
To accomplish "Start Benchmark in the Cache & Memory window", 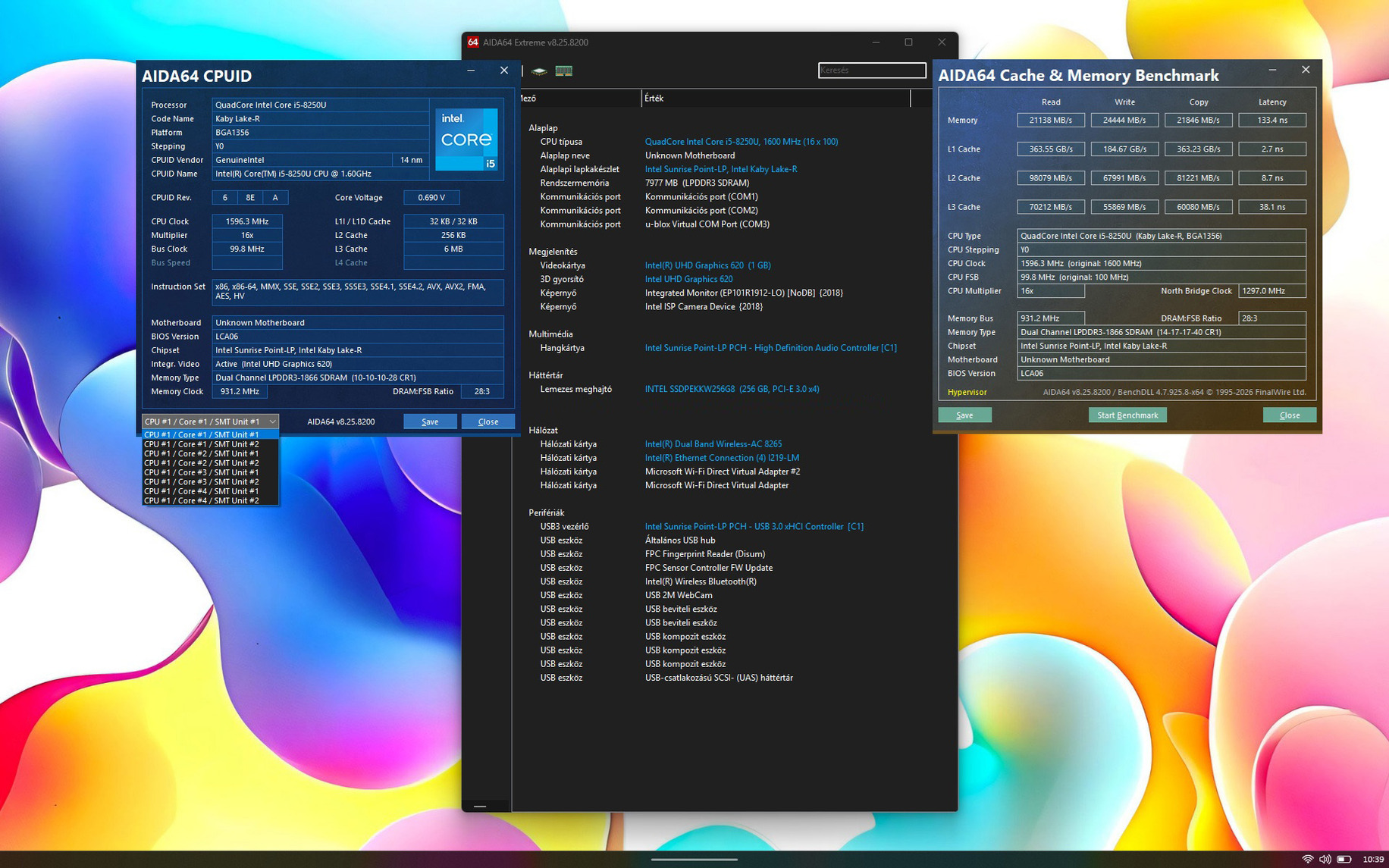I will 1127,415.
